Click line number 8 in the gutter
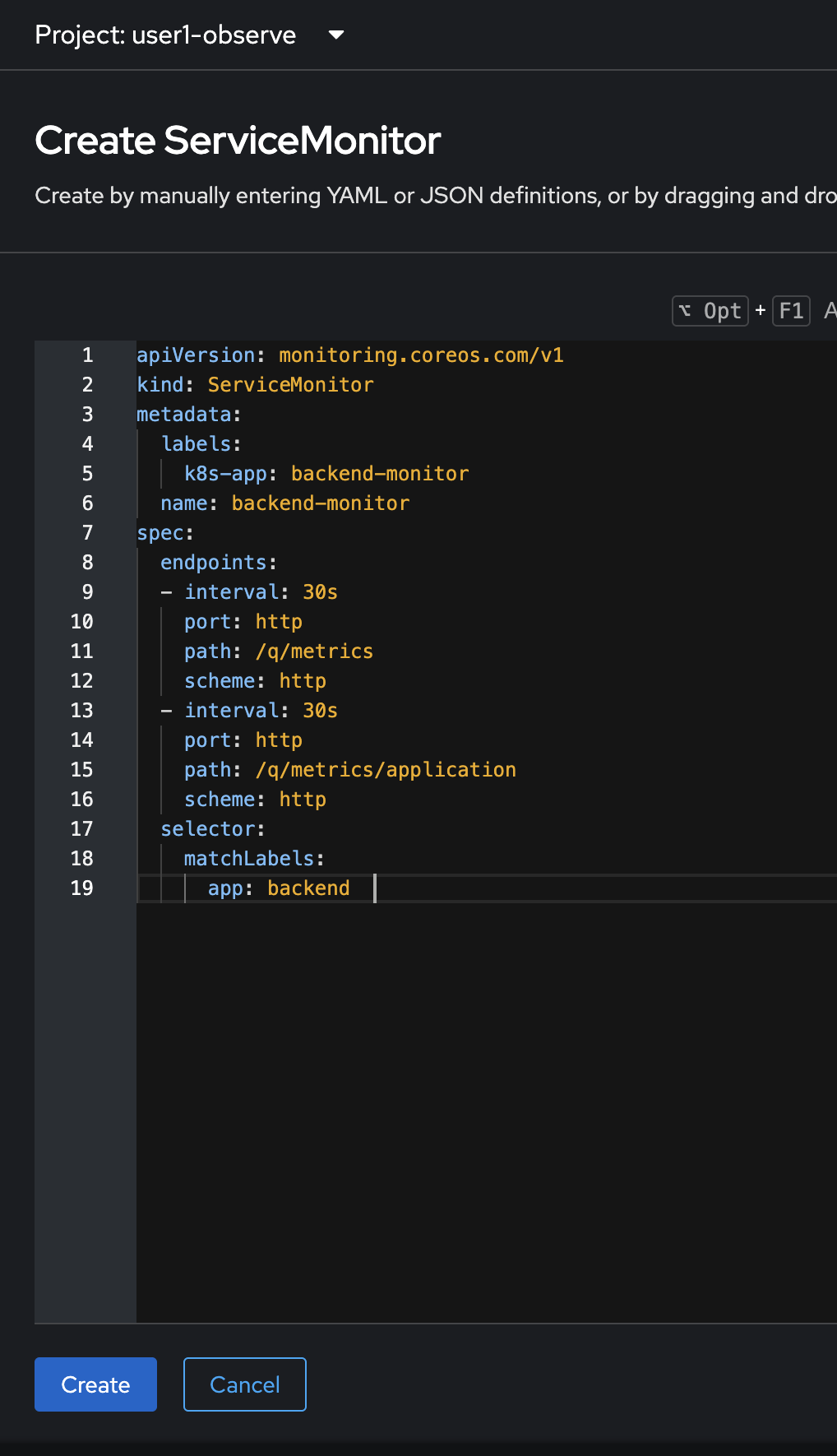Image resolution: width=837 pixels, height=1456 pixels. click(88, 563)
